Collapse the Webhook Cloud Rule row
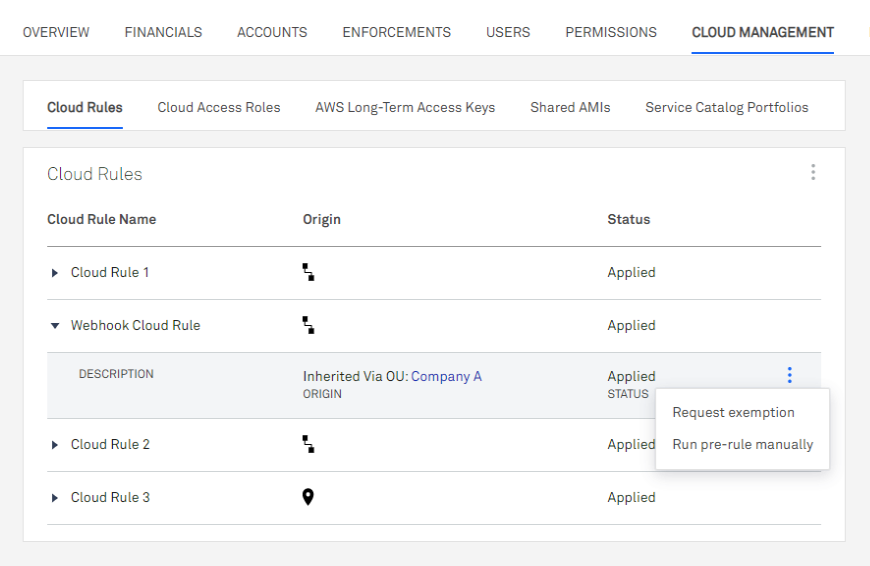This screenshot has width=870, height=566. pos(54,326)
